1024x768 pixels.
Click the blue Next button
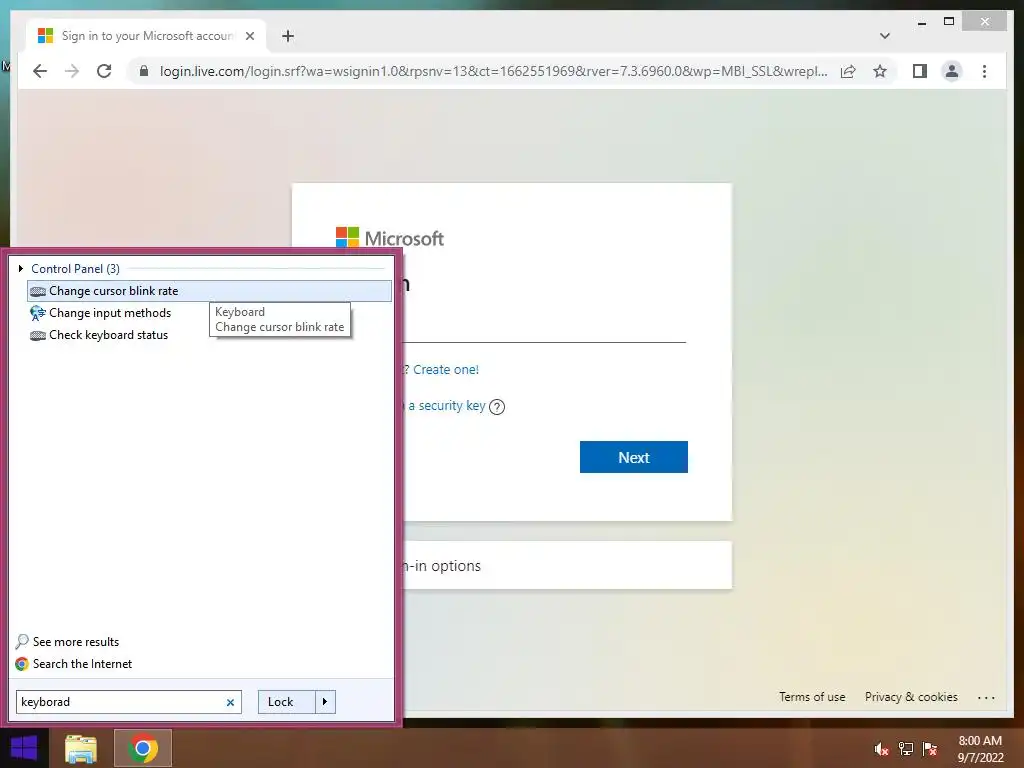click(x=633, y=457)
